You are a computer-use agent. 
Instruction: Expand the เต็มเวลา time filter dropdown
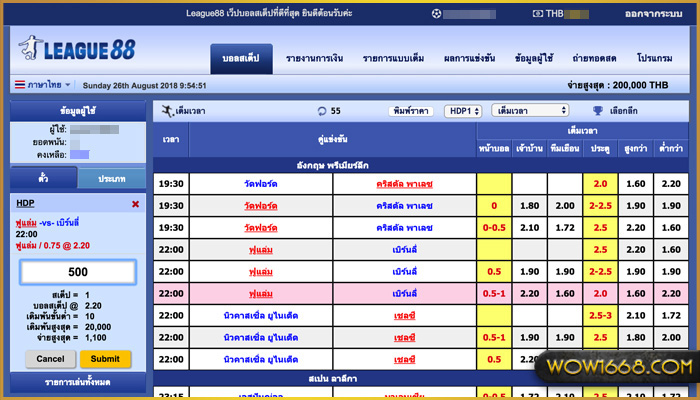(531, 110)
